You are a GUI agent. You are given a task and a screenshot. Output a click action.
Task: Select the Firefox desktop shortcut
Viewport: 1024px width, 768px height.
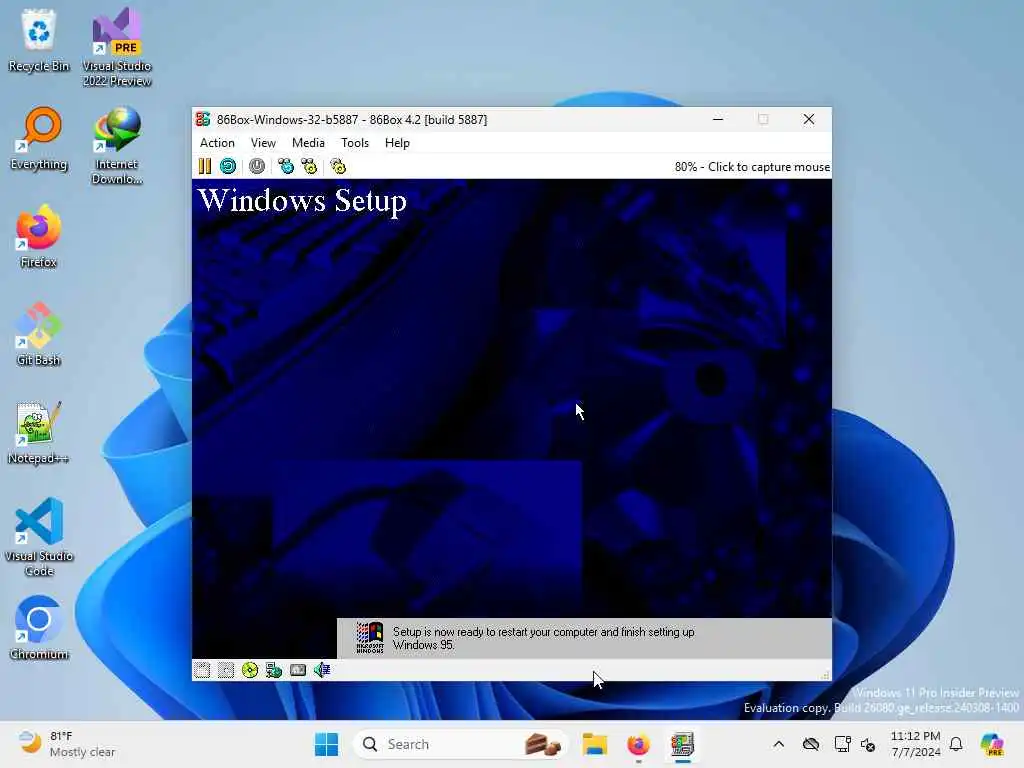tap(39, 237)
